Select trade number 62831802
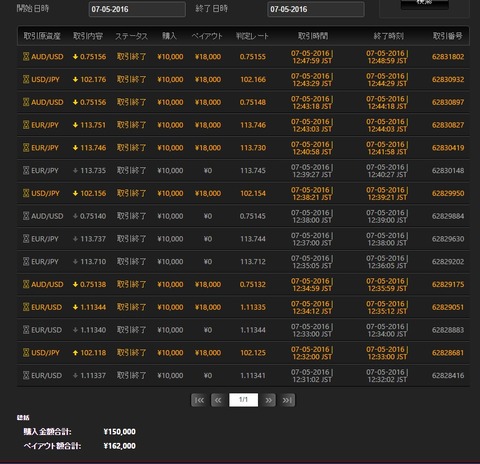This screenshot has width=480, height=464. tap(448, 57)
